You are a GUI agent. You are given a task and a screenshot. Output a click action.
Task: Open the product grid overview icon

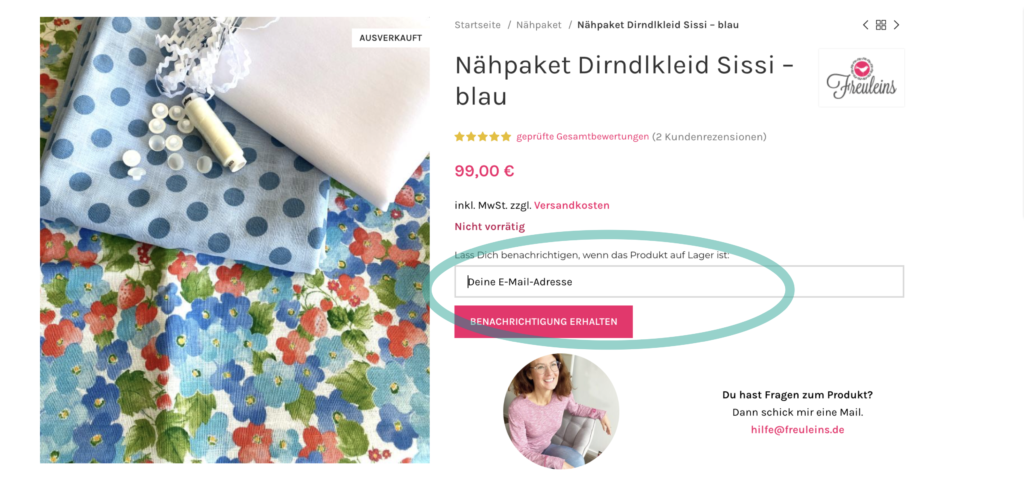pyautogui.click(x=881, y=25)
